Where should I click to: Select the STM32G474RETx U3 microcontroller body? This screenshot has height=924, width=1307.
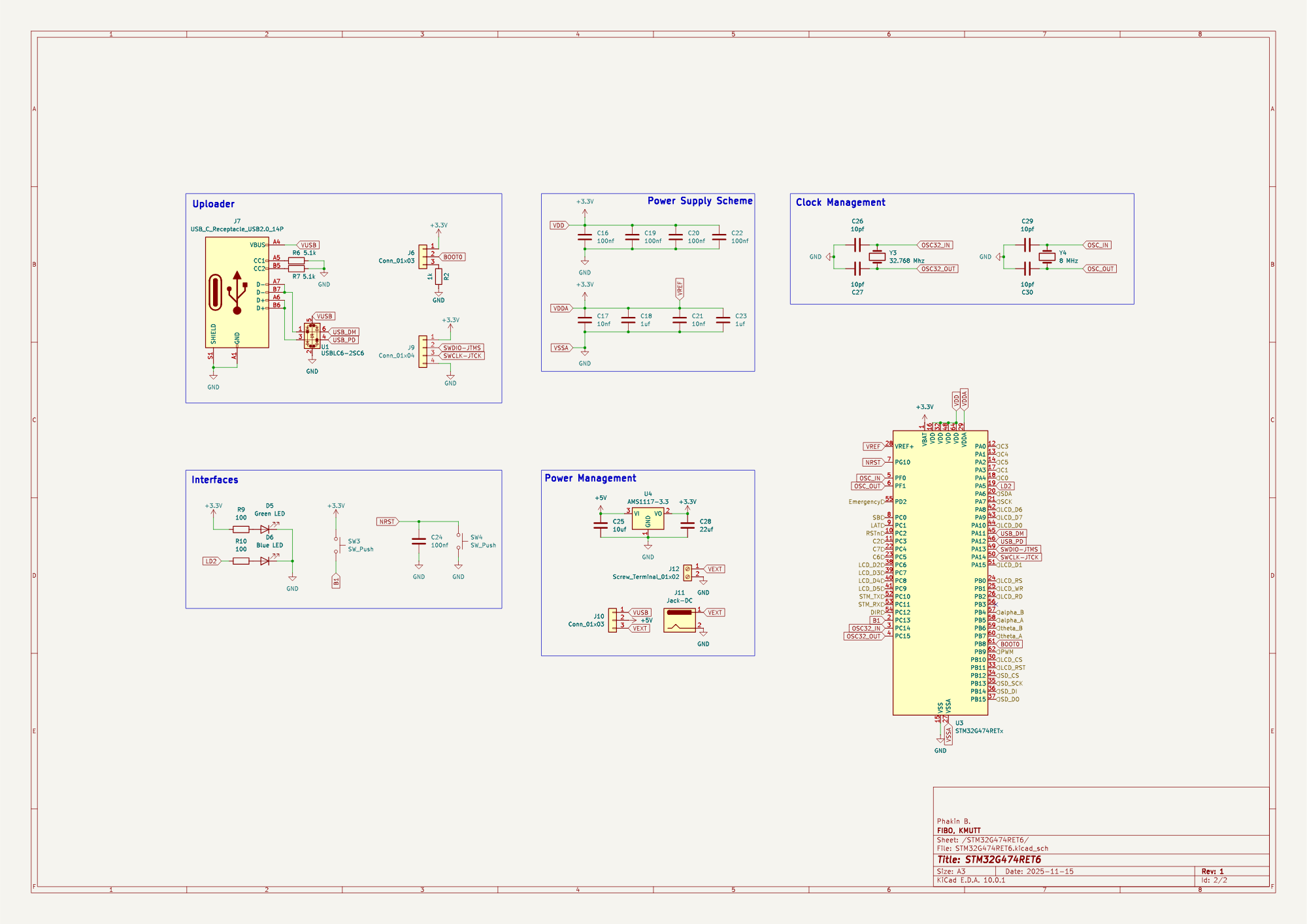point(940,572)
